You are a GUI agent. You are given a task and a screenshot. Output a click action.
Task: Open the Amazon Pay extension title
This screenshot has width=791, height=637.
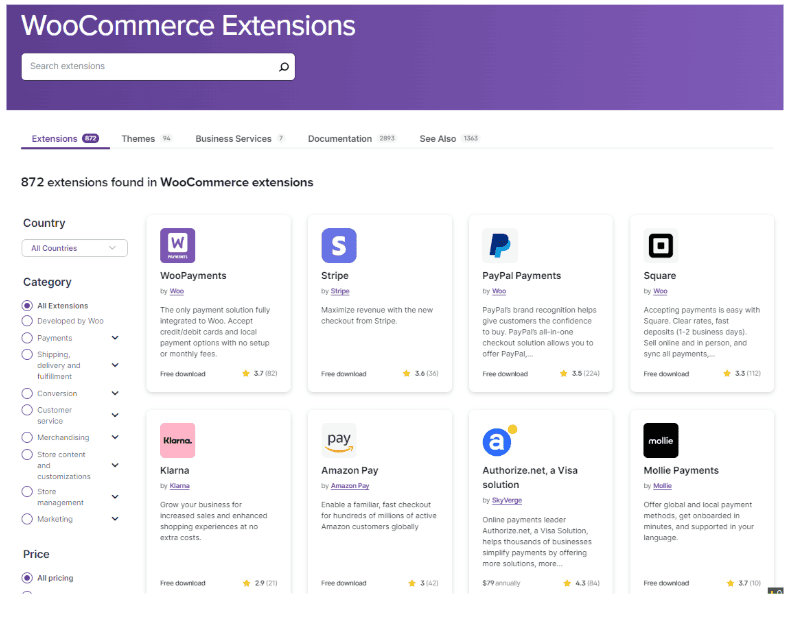pyautogui.click(x=350, y=471)
